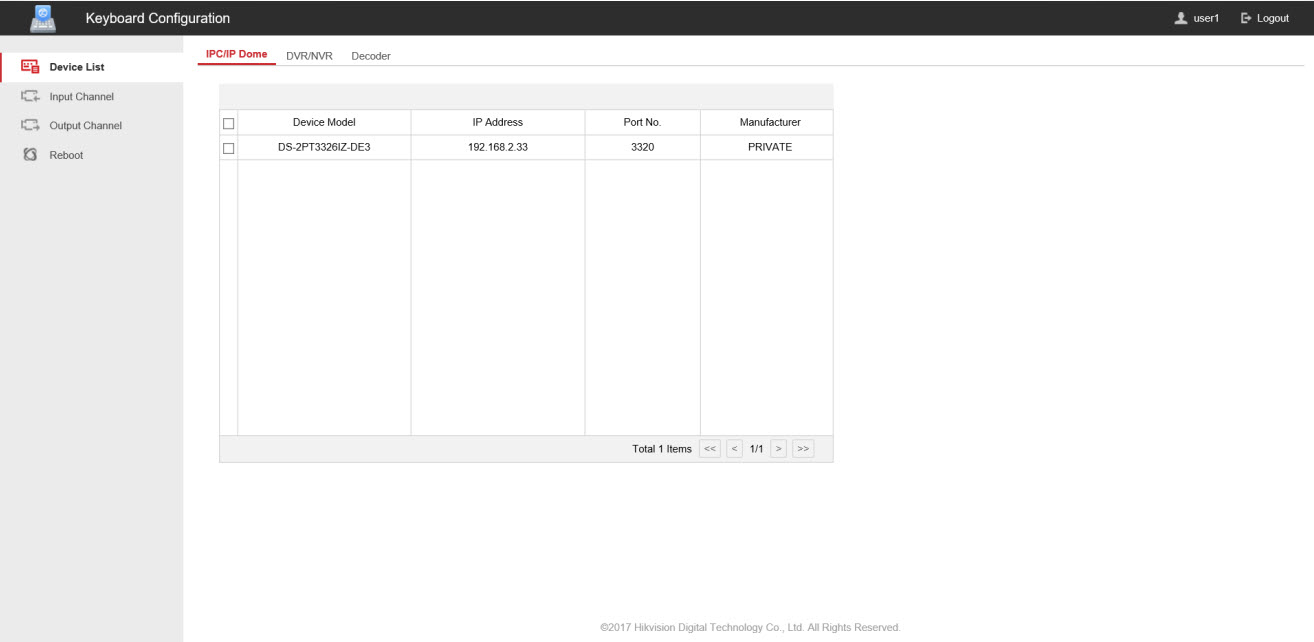Click the Manufacturer column header

point(769,122)
